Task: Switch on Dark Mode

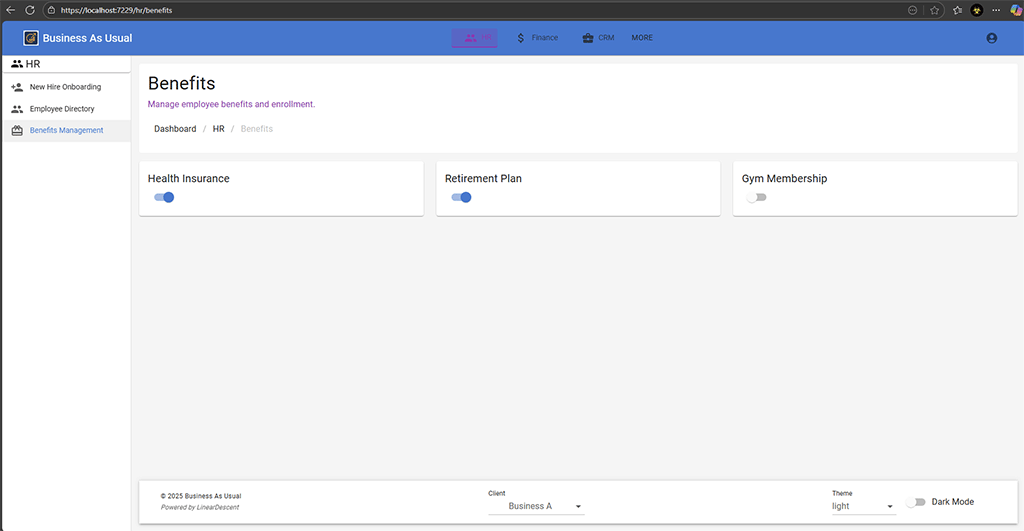Action: (916, 502)
